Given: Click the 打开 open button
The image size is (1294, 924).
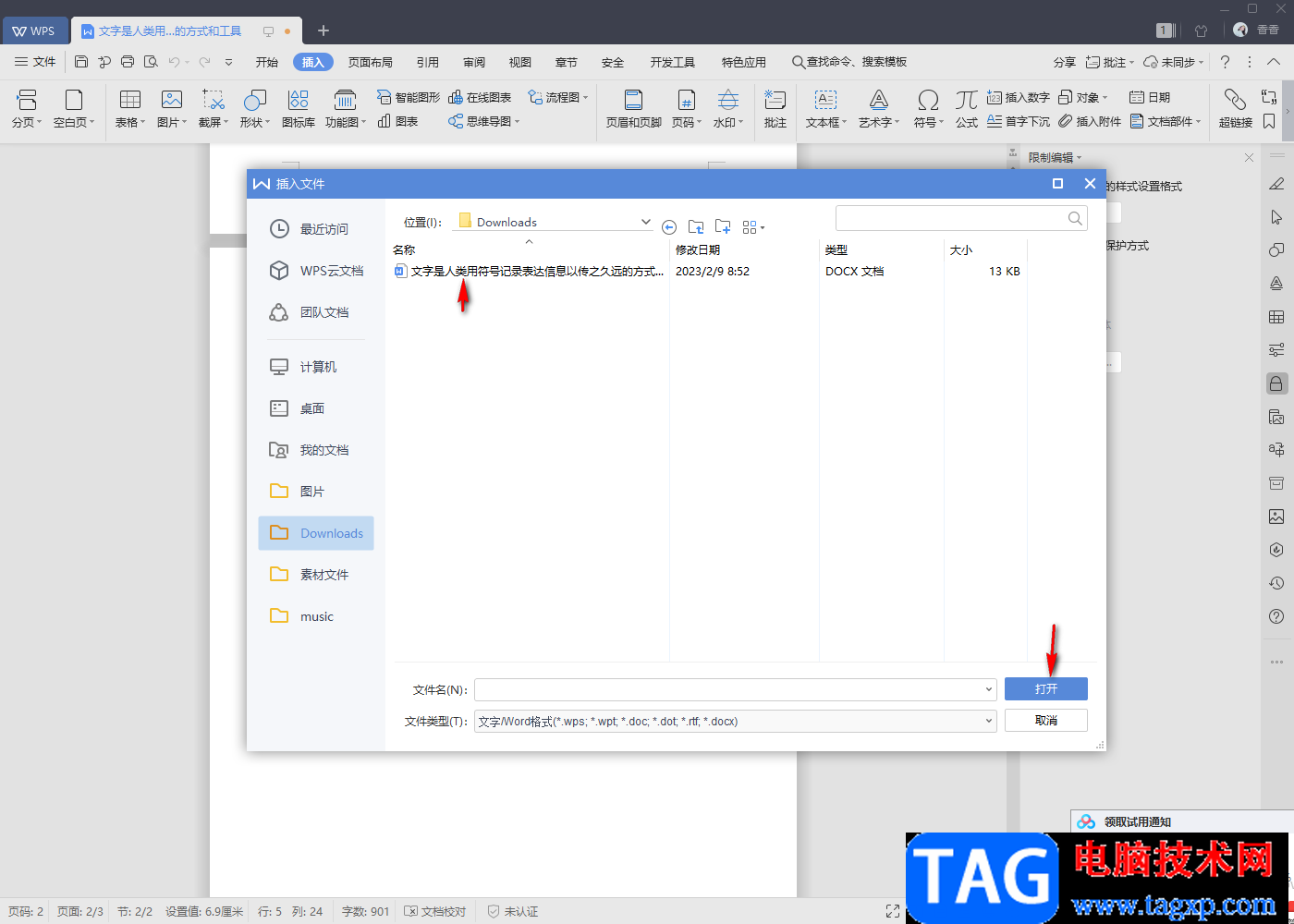Looking at the screenshot, I should 1046,689.
